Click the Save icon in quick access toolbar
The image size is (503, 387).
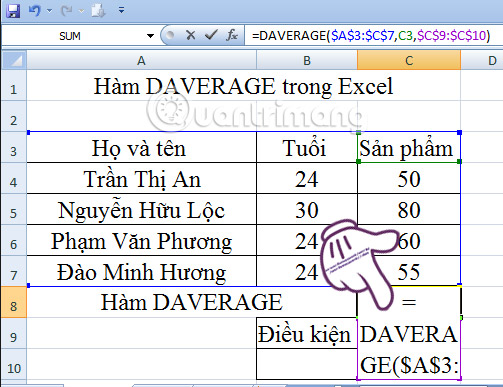pos(12,11)
